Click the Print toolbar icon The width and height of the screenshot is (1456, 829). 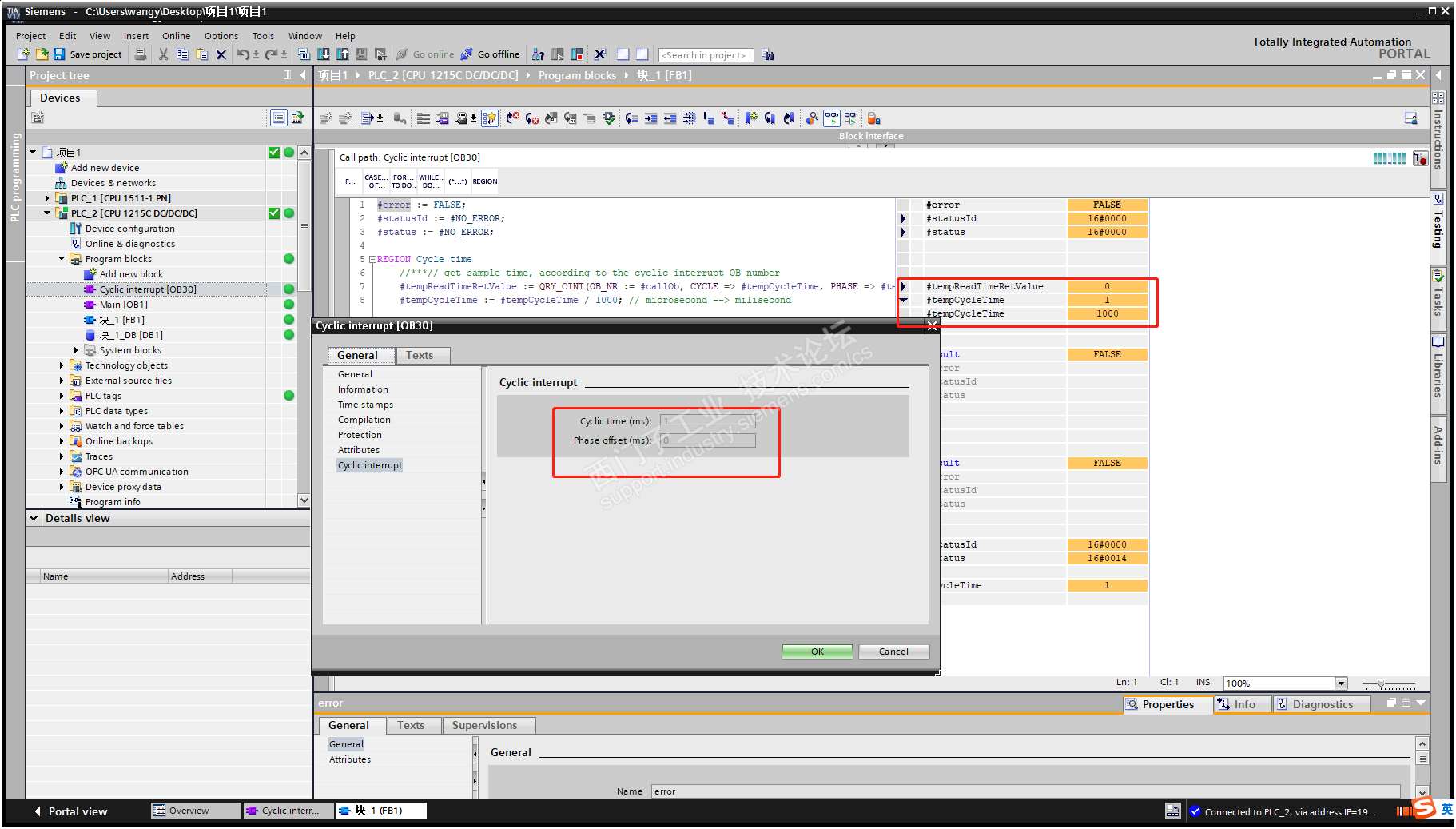[141, 54]
